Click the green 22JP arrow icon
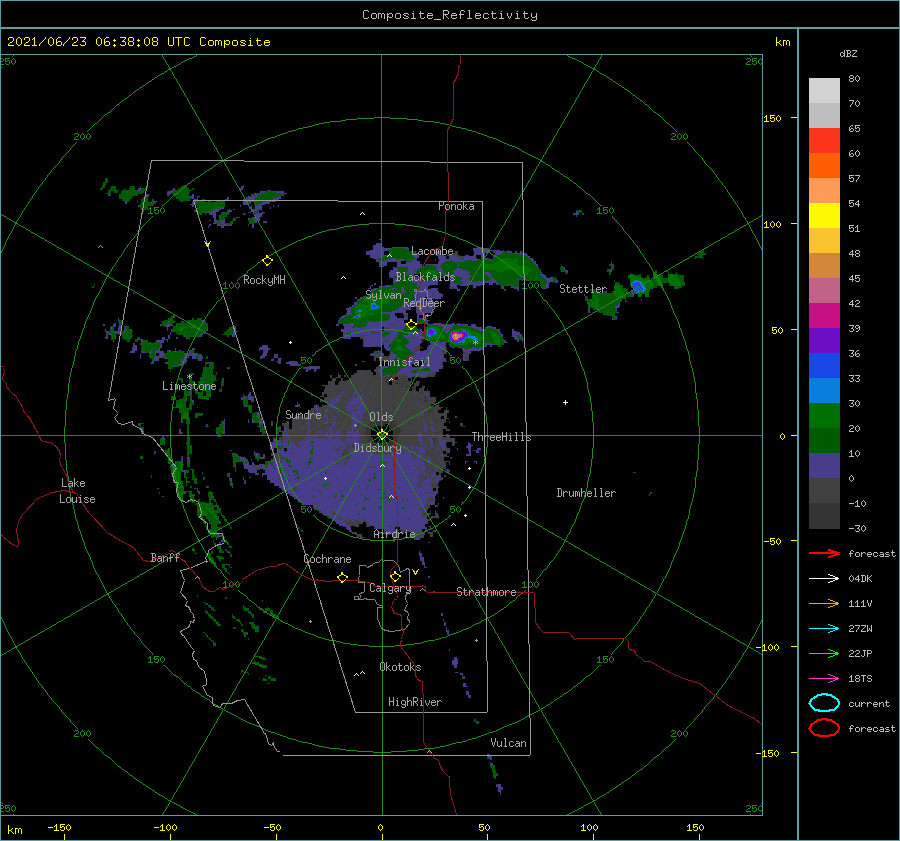The height and width of the screenshot is (841, 900). click(824, 653)
